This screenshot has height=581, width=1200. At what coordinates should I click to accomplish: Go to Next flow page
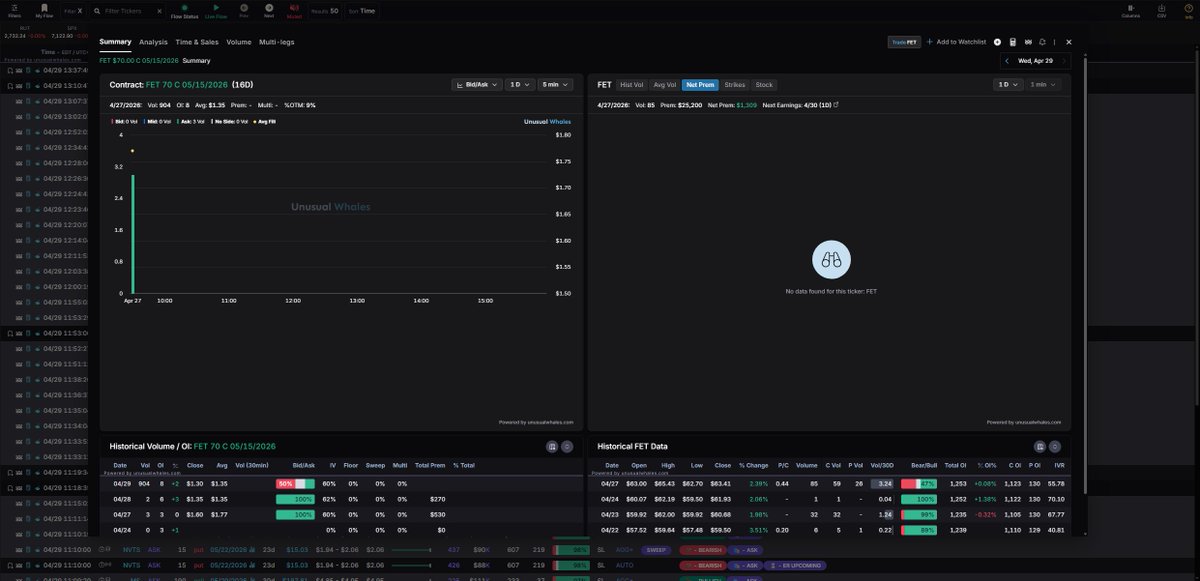(269, 10)
